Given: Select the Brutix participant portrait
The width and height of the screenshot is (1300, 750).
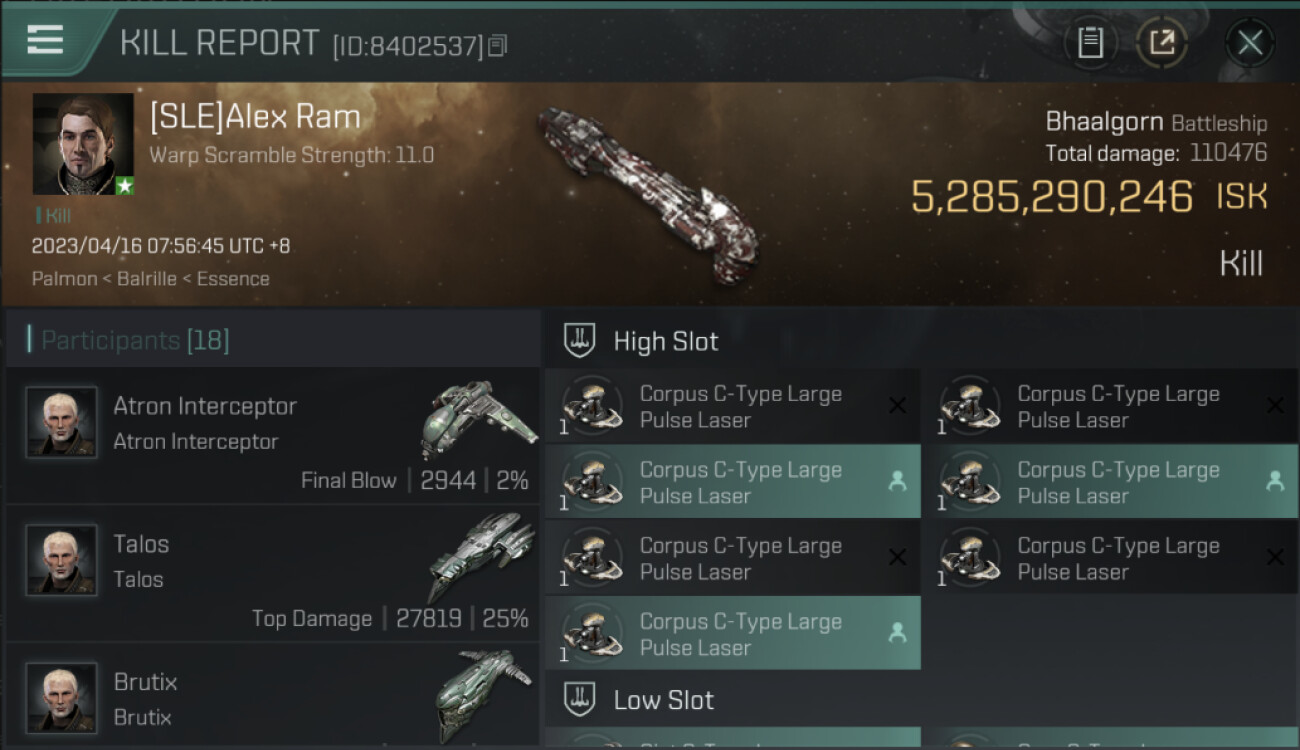Looking at the screenshot, I should (61, 698).
